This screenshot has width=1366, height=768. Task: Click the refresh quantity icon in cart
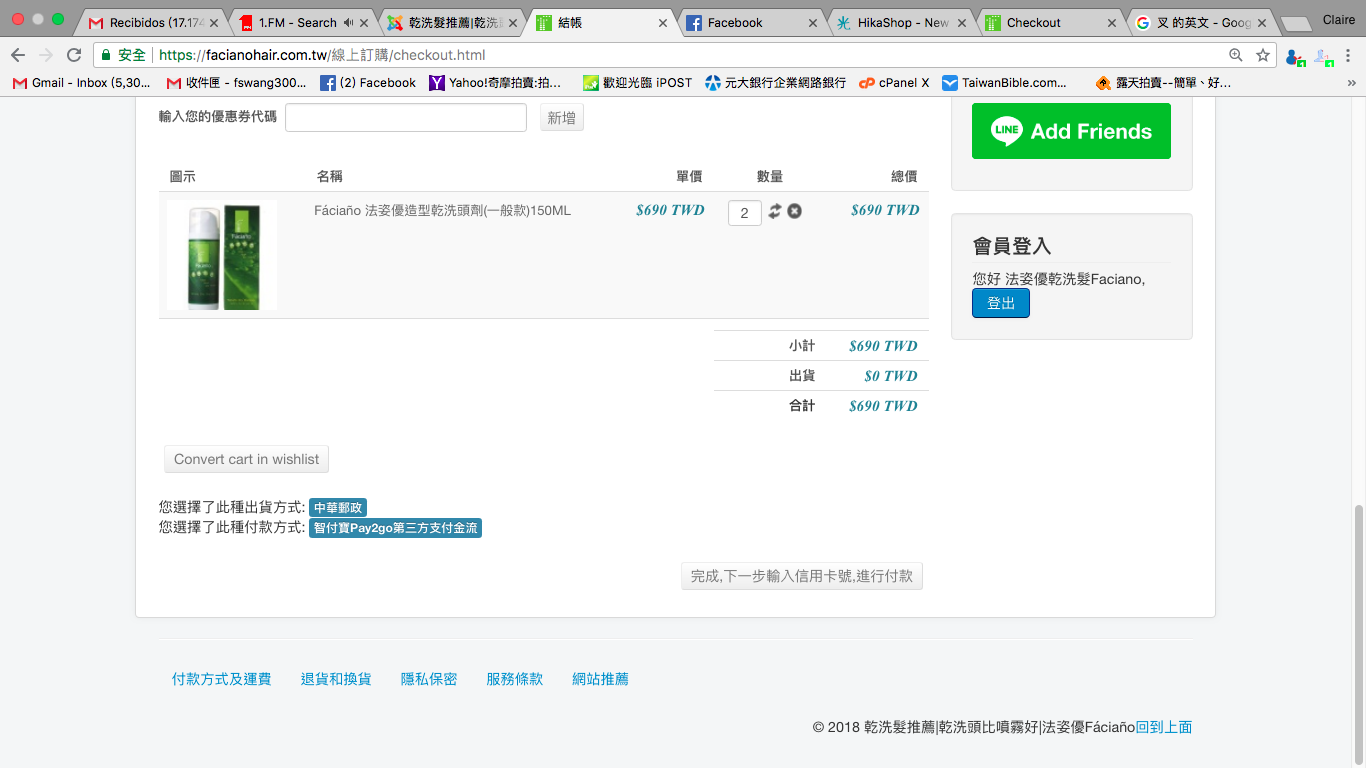coord(775,211)
